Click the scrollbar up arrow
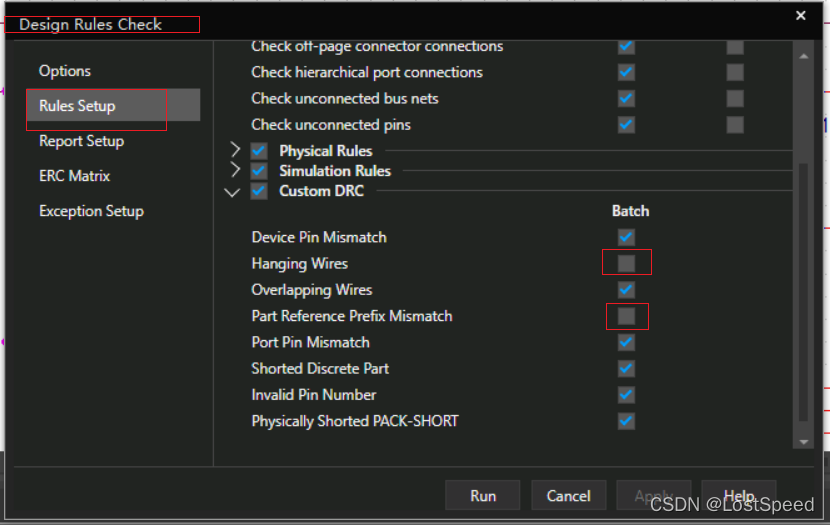 coord(804,56)
